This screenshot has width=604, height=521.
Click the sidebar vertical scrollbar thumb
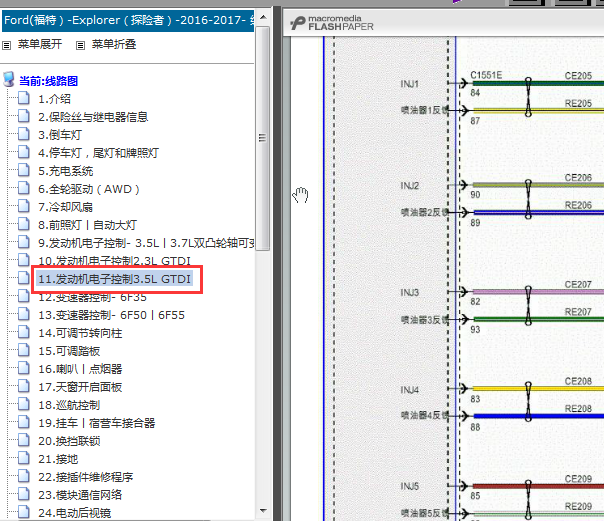click(x=263, y=138)
